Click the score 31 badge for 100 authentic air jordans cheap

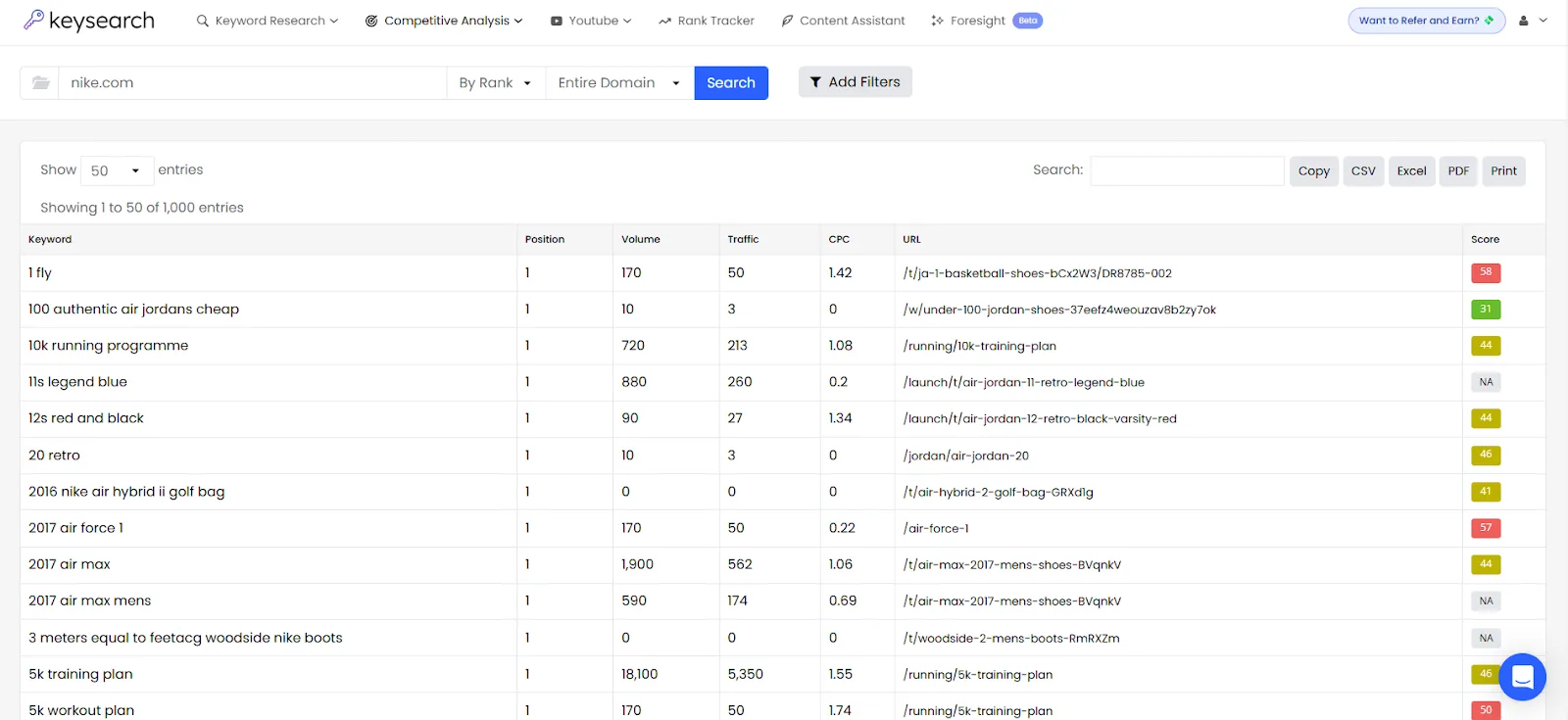pyautogui.click(x=1486, y=310)
